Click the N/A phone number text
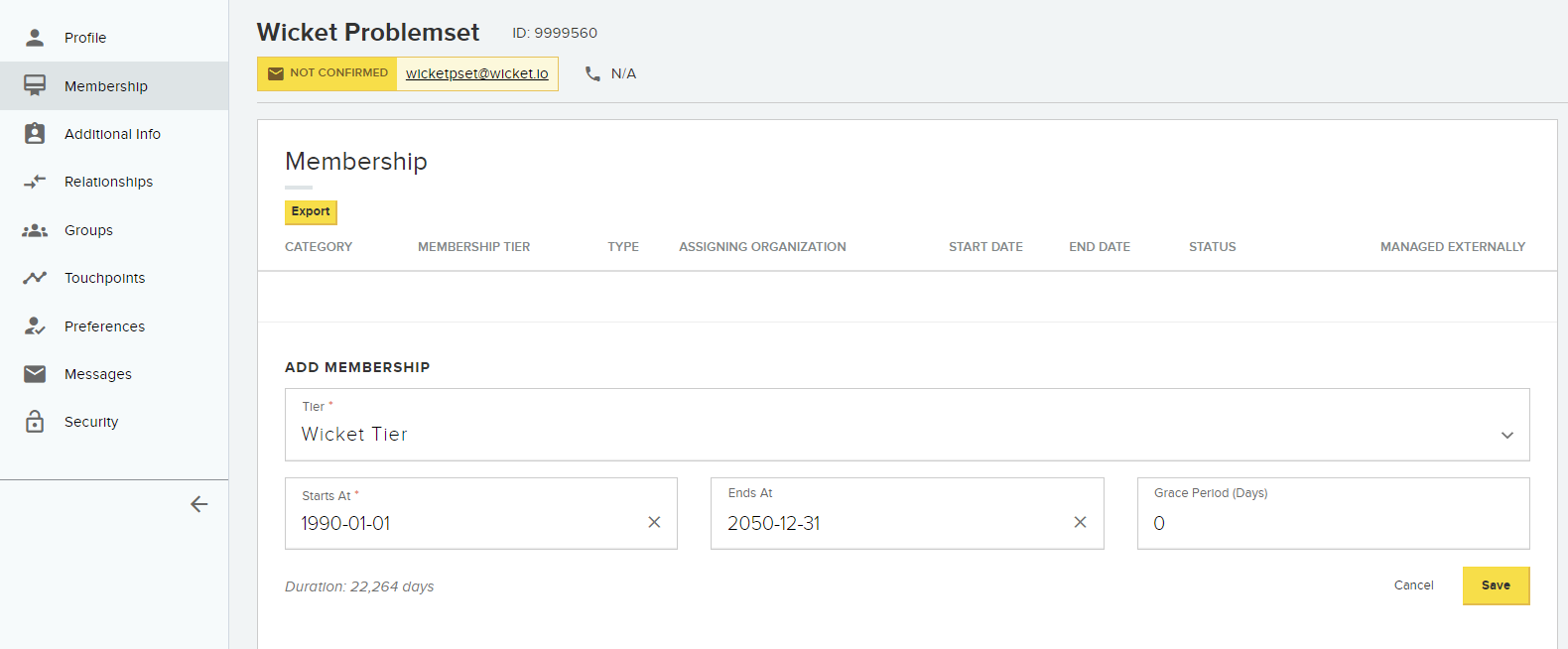This screenshot has height=649, width=1568. click(623, 73)
